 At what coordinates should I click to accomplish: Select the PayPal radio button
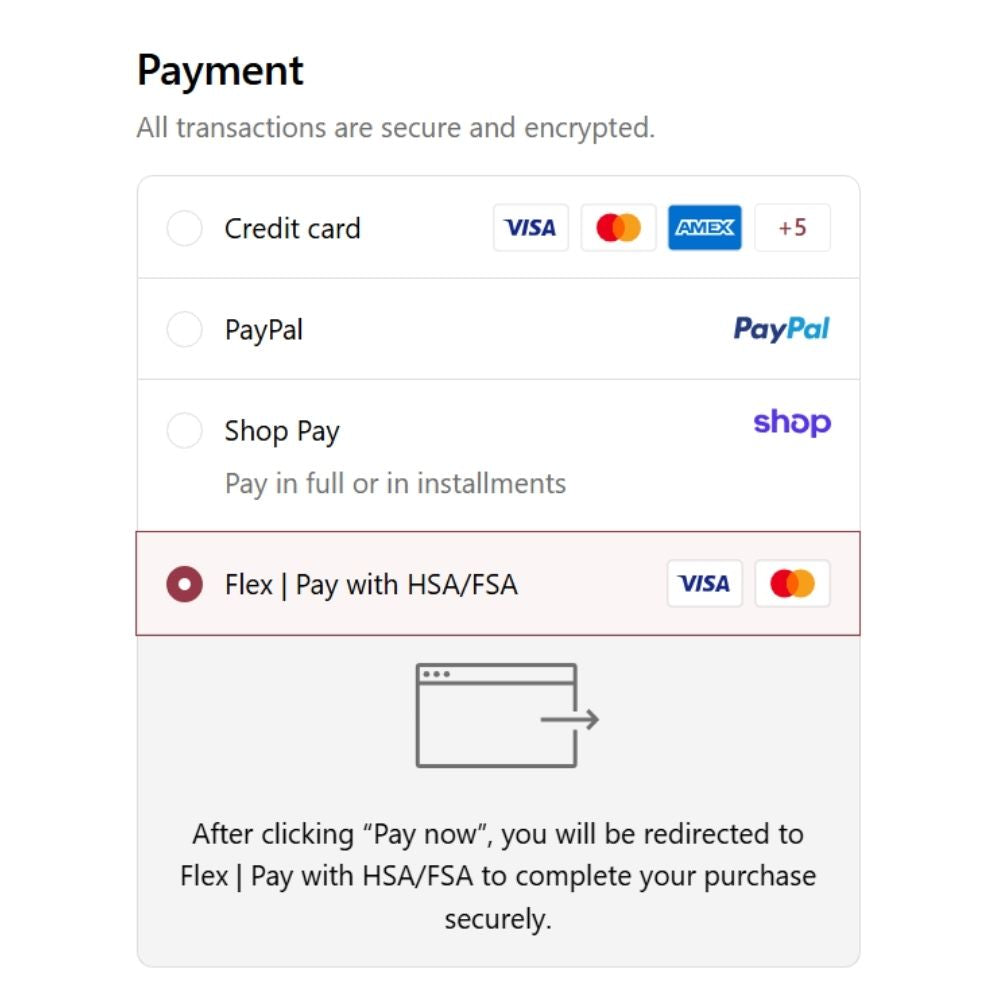click(x=184, y=330)
